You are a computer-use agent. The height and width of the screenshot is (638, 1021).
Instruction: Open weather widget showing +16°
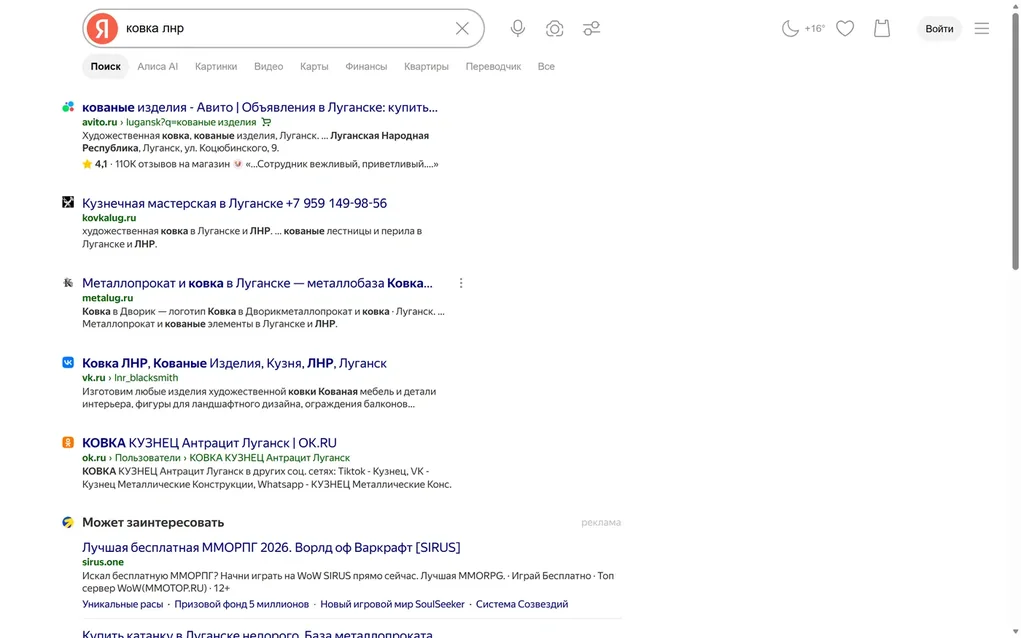(803, 28)
